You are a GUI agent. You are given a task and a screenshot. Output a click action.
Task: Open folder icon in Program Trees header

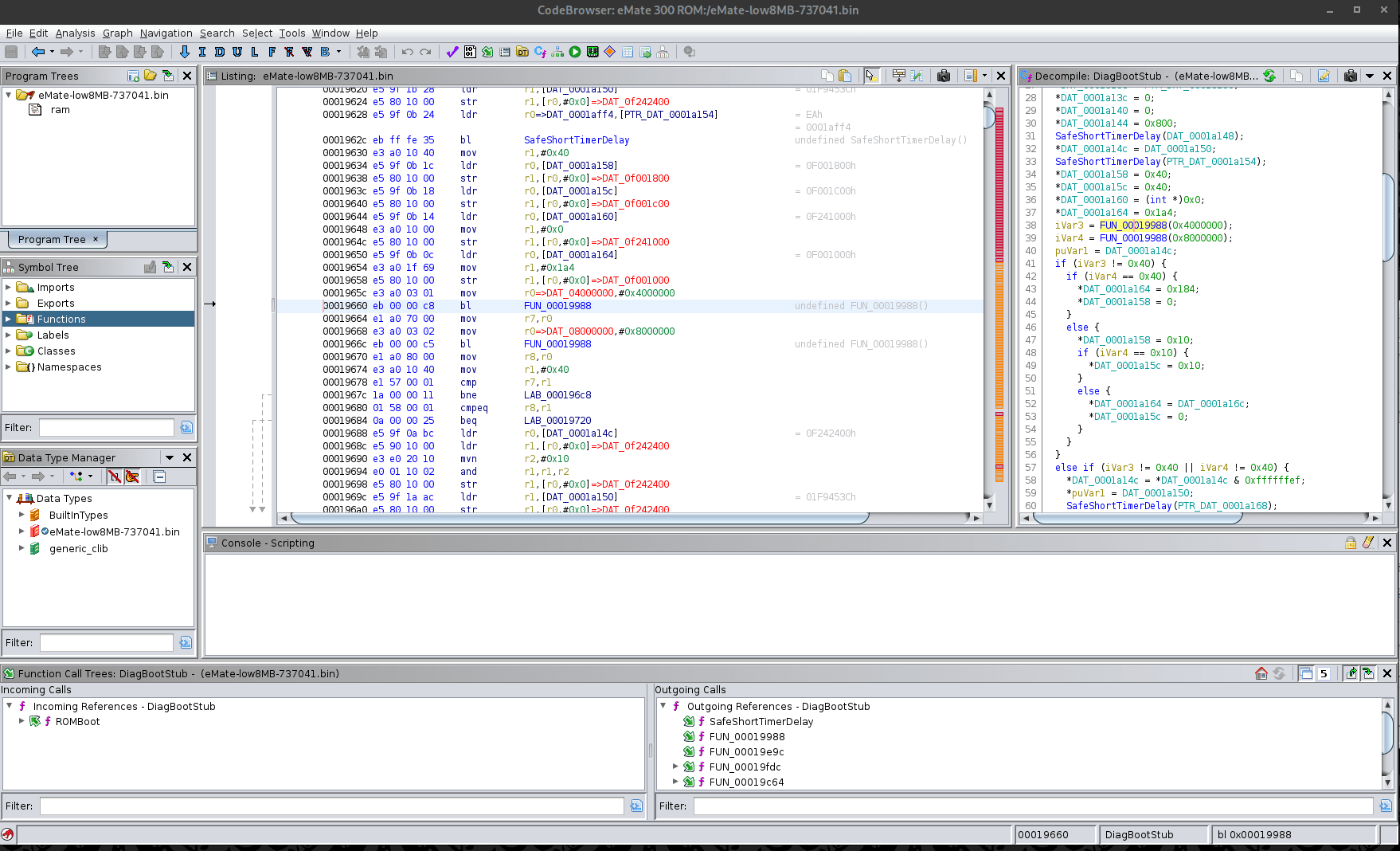click(x=151, y=76)
